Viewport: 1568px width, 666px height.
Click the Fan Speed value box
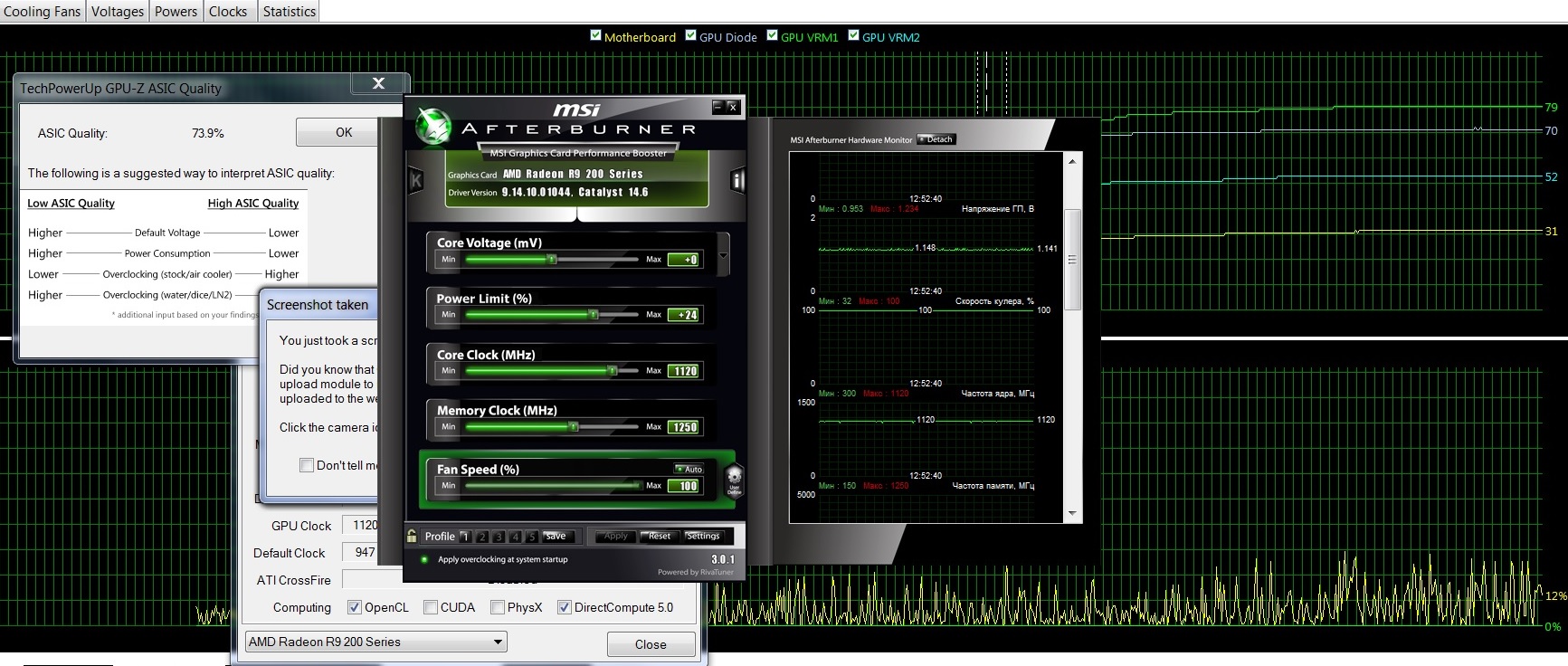[x=683, y=486]
